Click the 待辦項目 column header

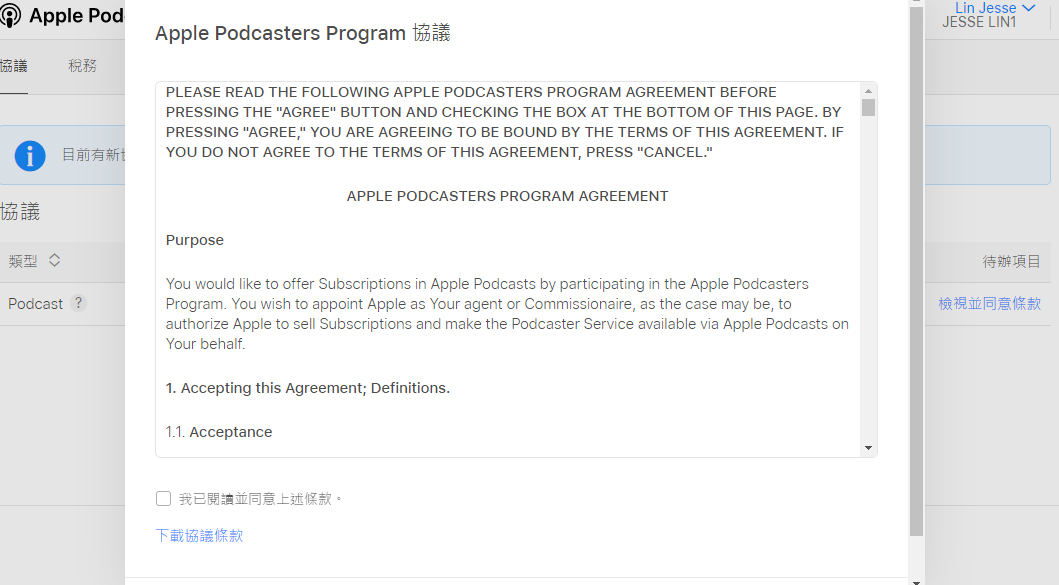click(1011, 261)
